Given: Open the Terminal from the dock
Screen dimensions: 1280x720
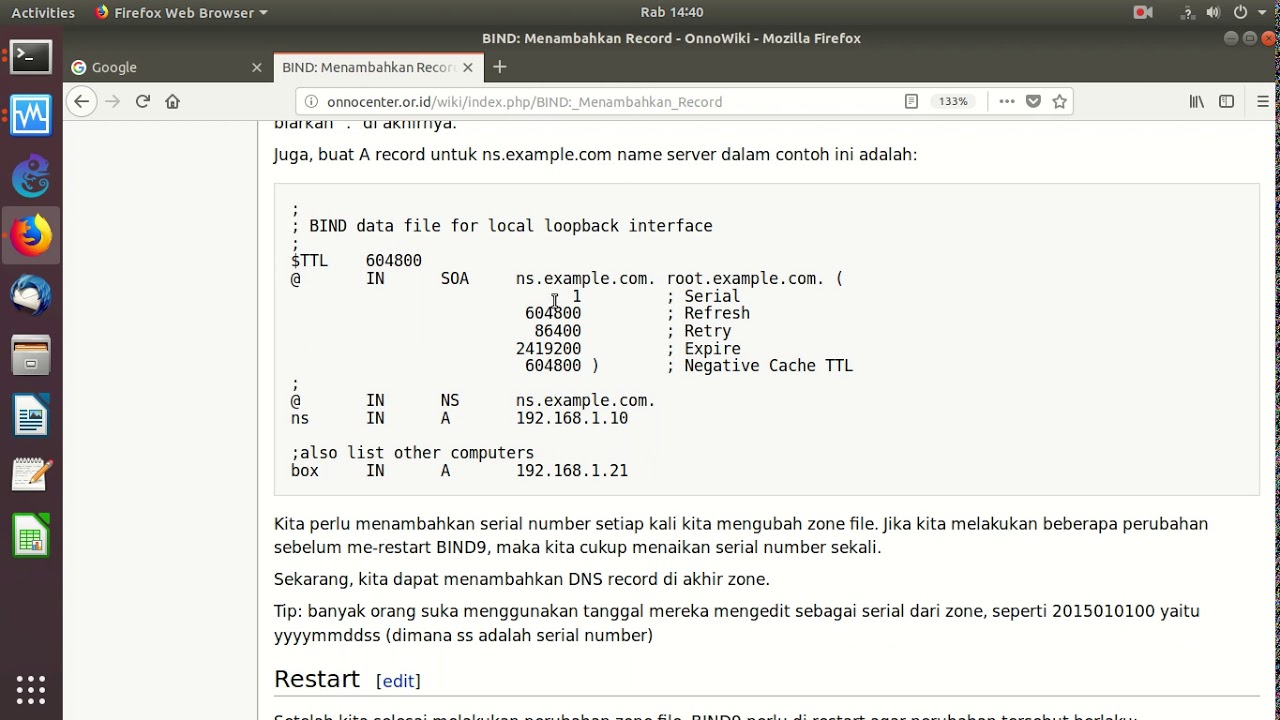Looking at the screenshot, I should [31, 56].
